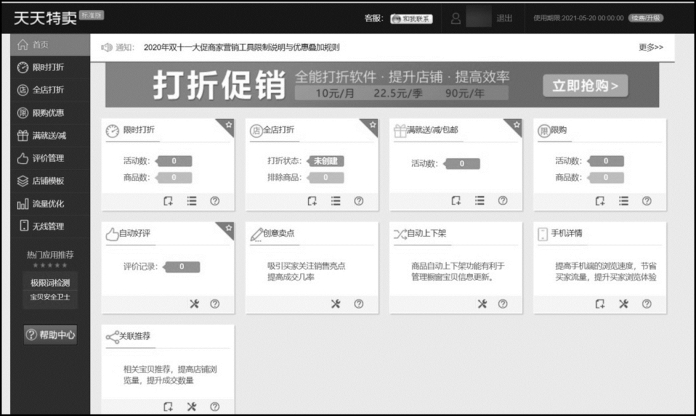Screen dimensions: 696x416
Task: Toggle favorite star on 全店打折 card
Action: pyautogui.click(x=372, y=125)
